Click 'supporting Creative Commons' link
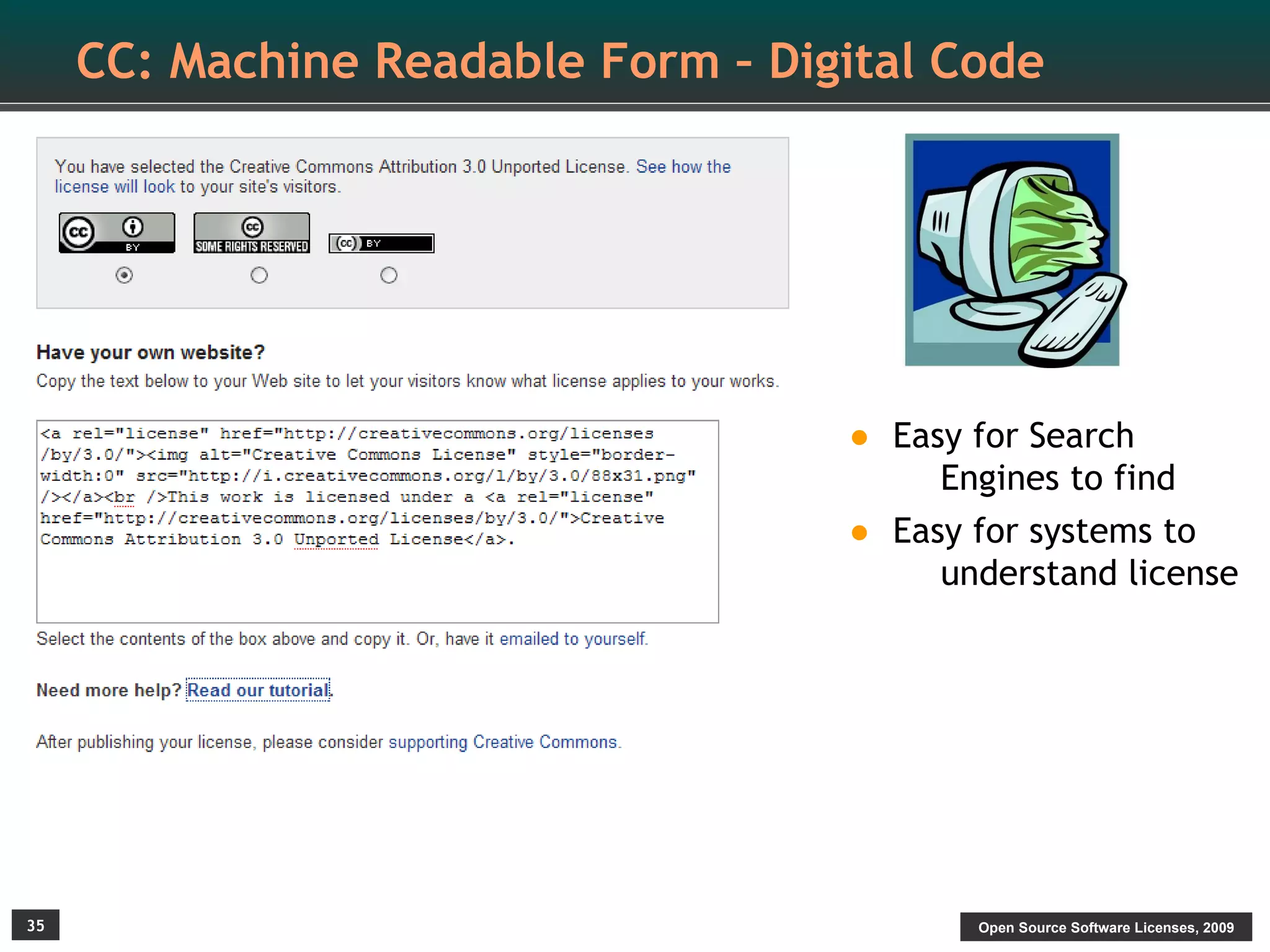 (503, 742)
